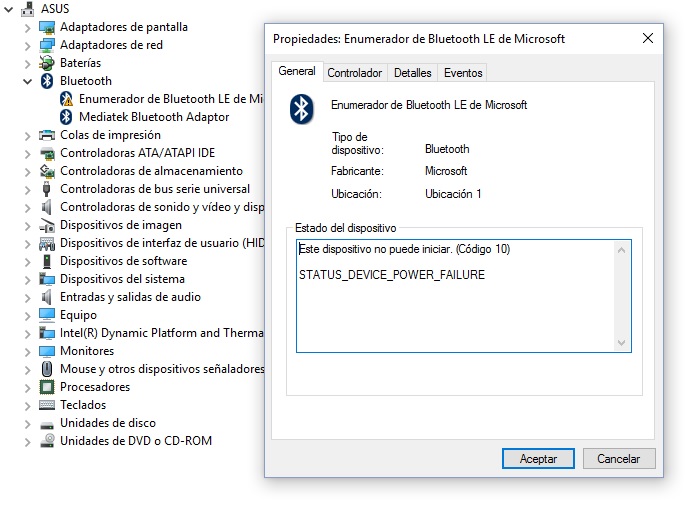Expand Dispositivos del sistema
This screenshot has height=523, width=687.
point(27,279)
